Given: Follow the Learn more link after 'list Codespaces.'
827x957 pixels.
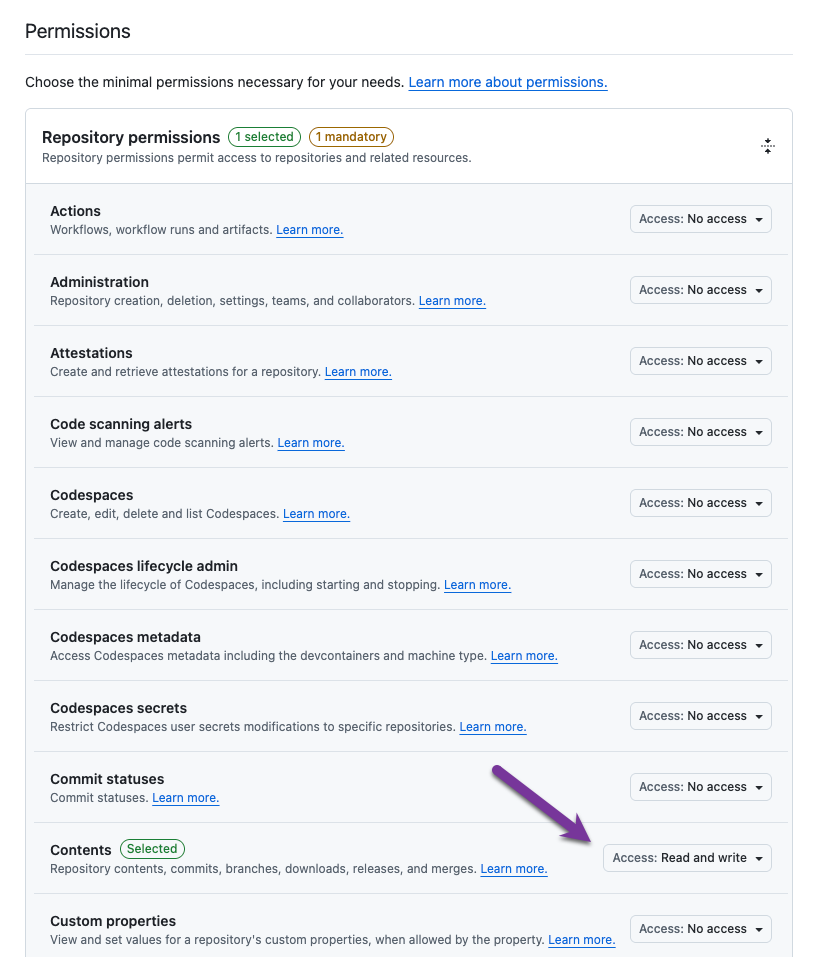Looking at the screenshot, I should tap(316, 514).
